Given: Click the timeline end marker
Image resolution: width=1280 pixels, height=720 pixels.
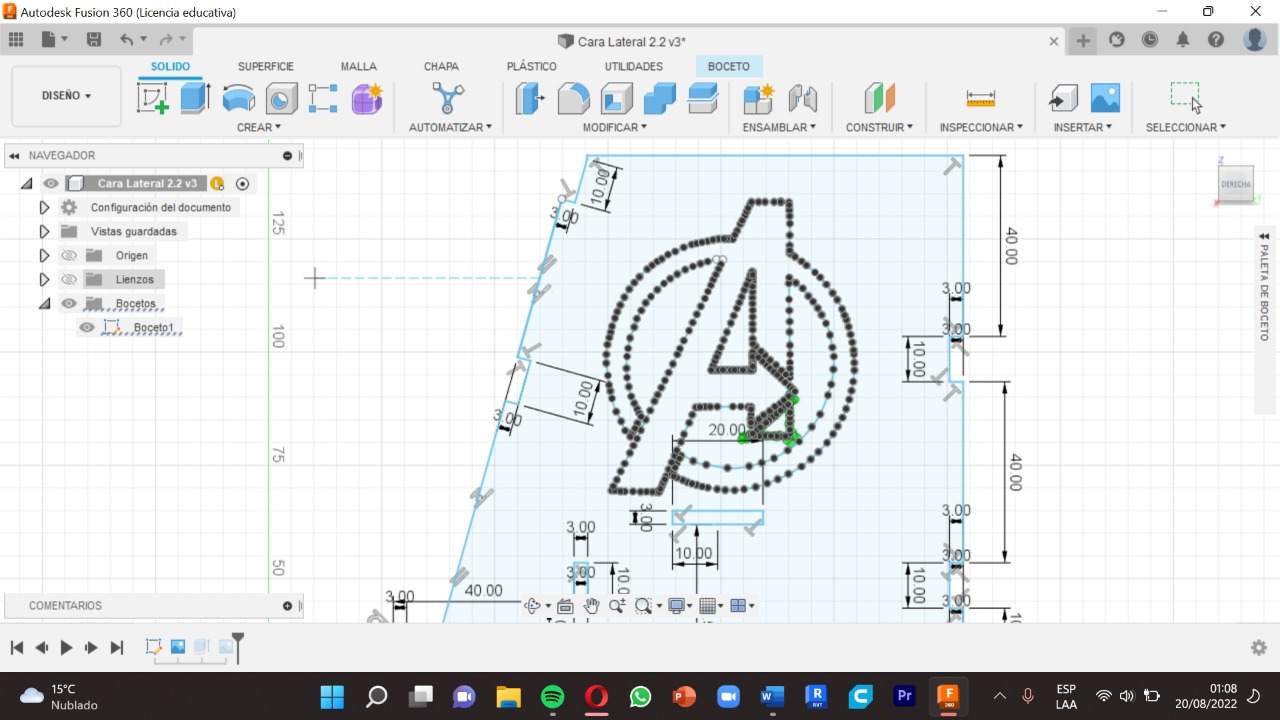Looking at the screenshot, I should click(x=237, y=646).
